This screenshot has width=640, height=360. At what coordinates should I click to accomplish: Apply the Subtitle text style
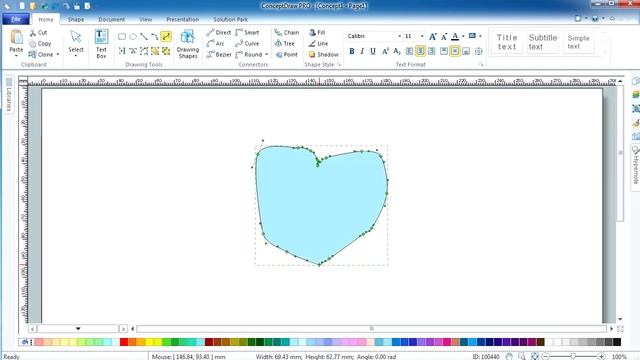pyautogui.click(x=542, y=42)
